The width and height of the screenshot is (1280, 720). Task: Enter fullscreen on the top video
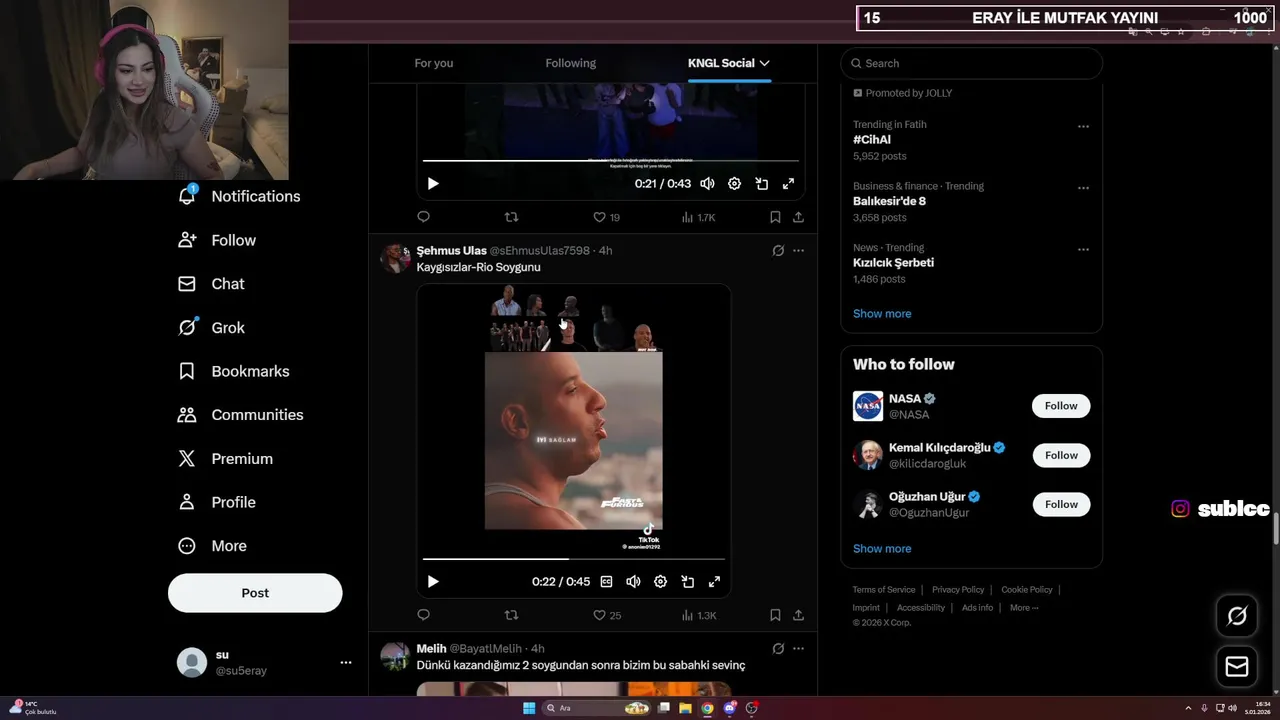(788, 184)
